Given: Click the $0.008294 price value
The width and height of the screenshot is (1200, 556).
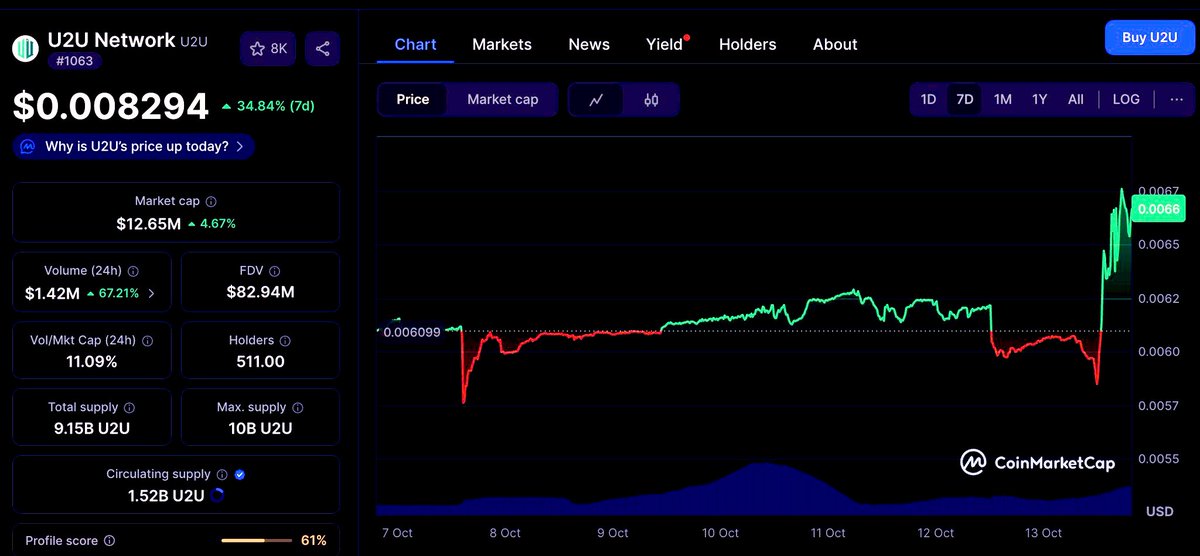Looking at the screenshot, I should point(111,106).
